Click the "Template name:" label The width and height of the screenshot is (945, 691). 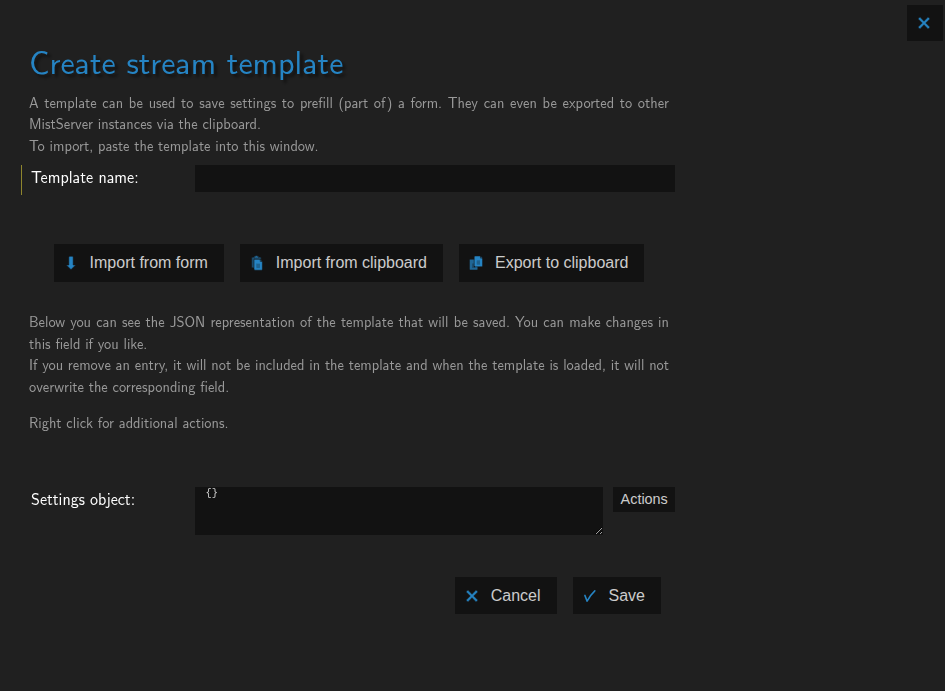[85, 178]
